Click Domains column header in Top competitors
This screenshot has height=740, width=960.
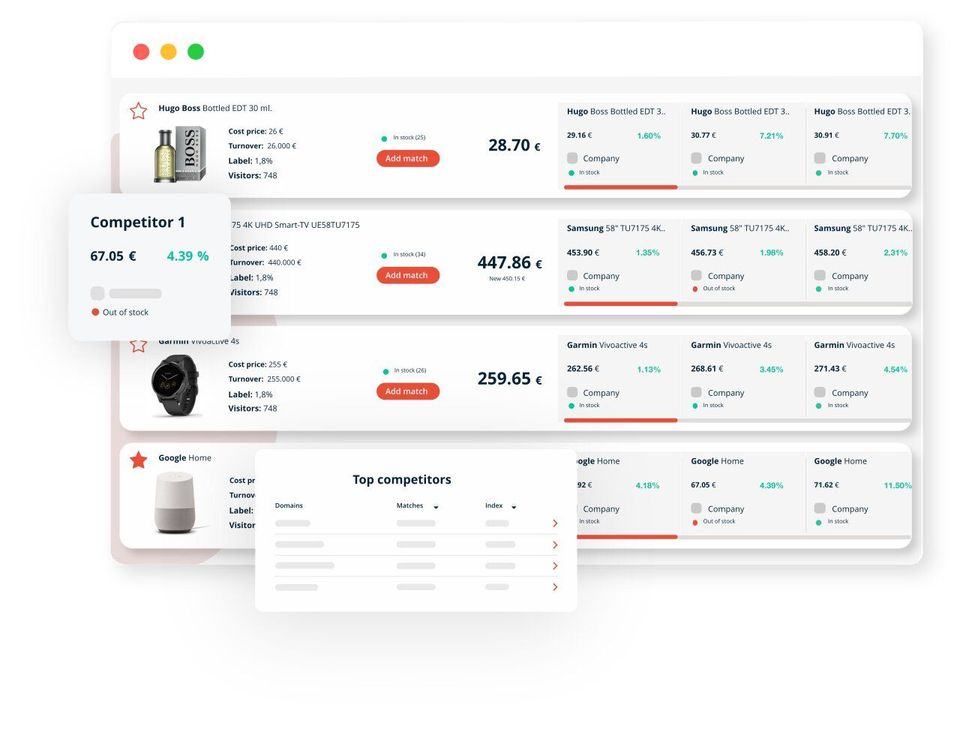click(x=289, y=506)
